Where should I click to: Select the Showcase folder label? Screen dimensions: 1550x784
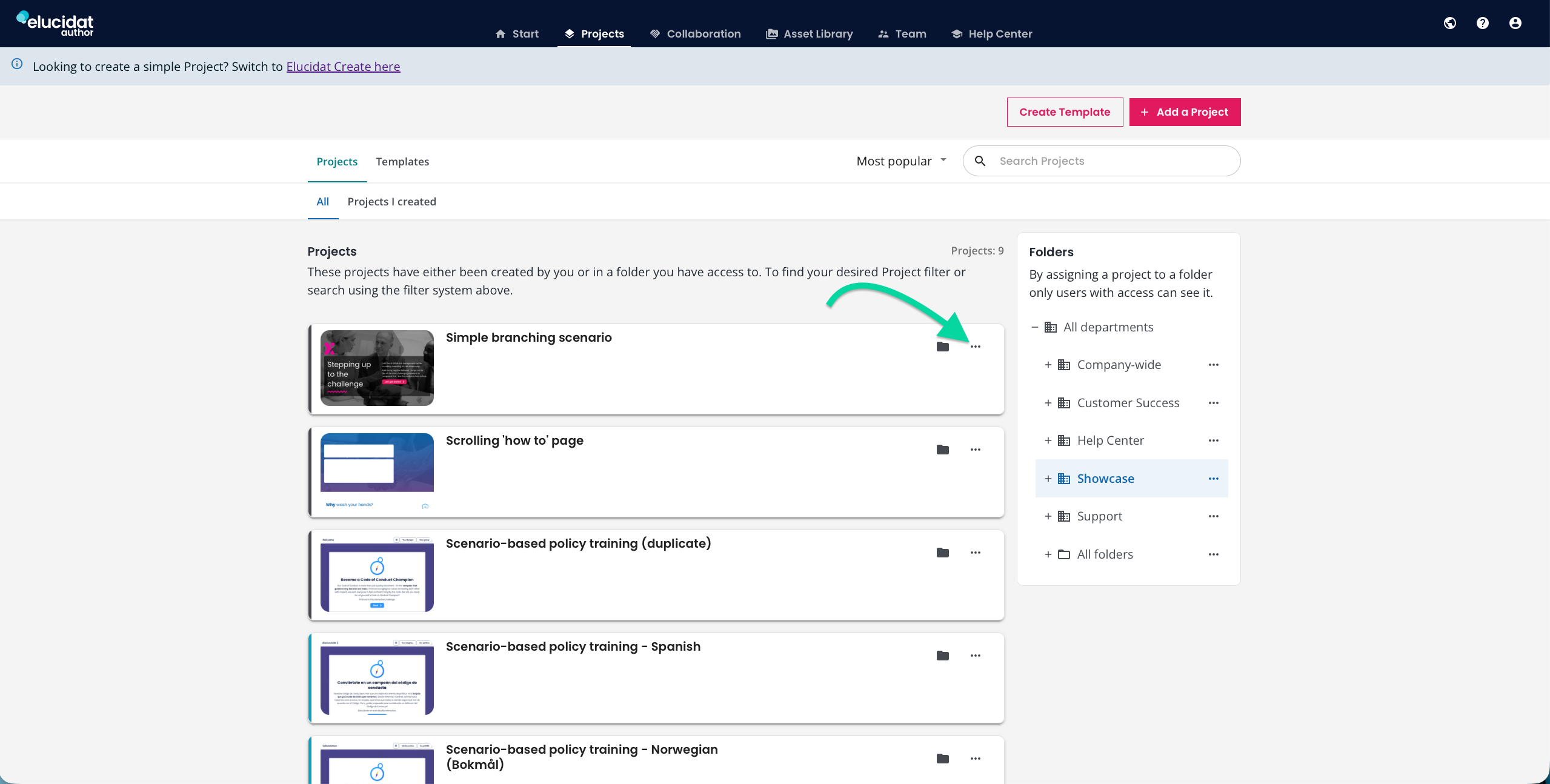pos(1105,479)
